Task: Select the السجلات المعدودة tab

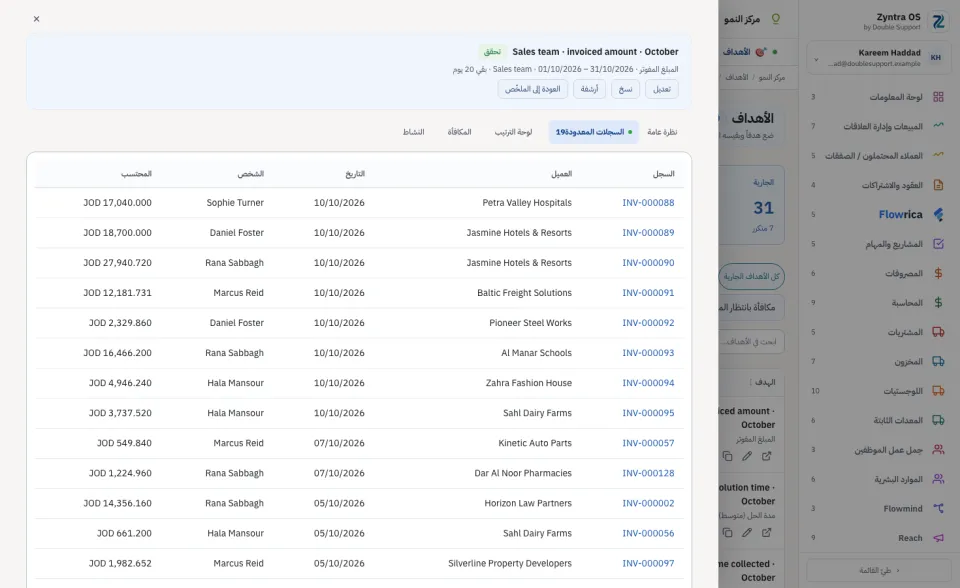Action: click(x=593, y=132)
